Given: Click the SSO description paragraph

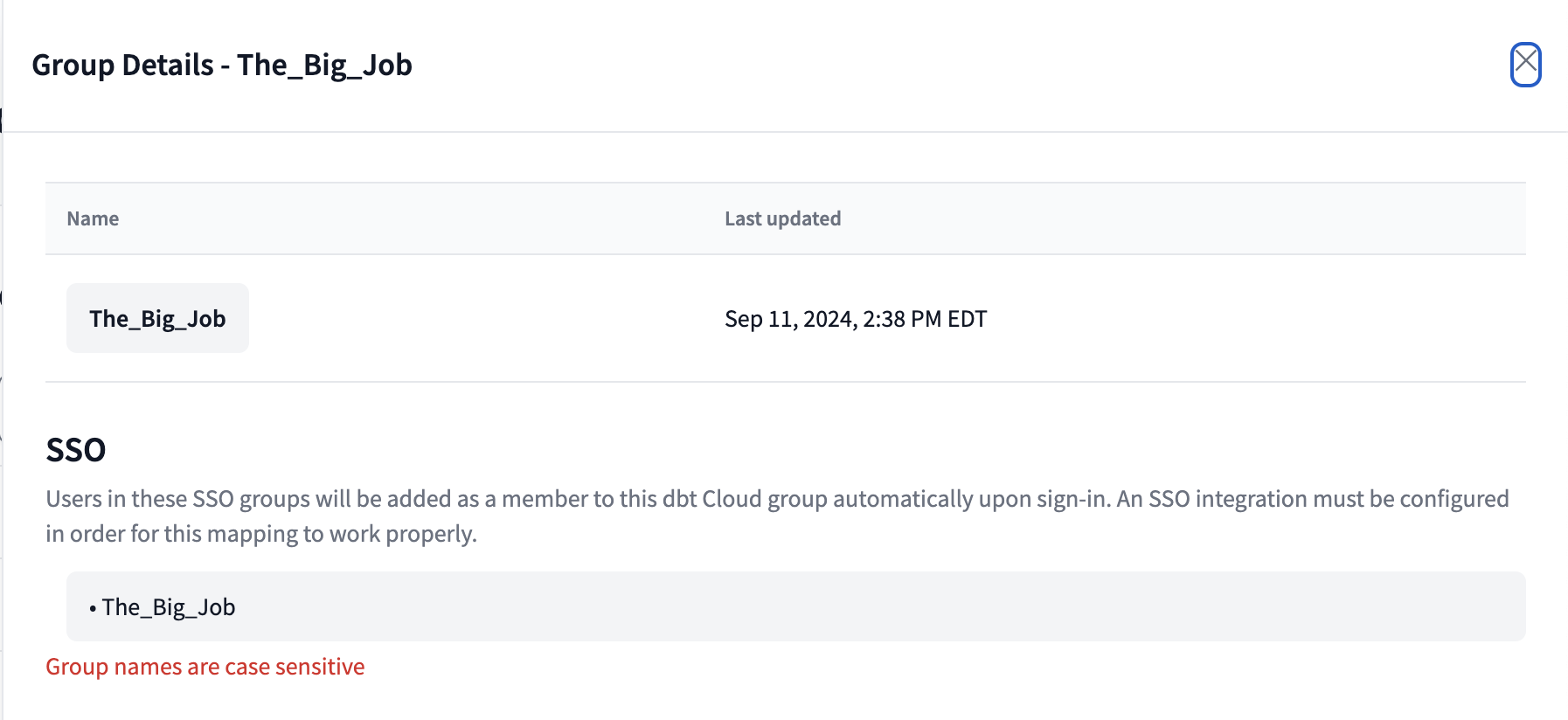Looking at the screenshot, I should tap(778, 516).
